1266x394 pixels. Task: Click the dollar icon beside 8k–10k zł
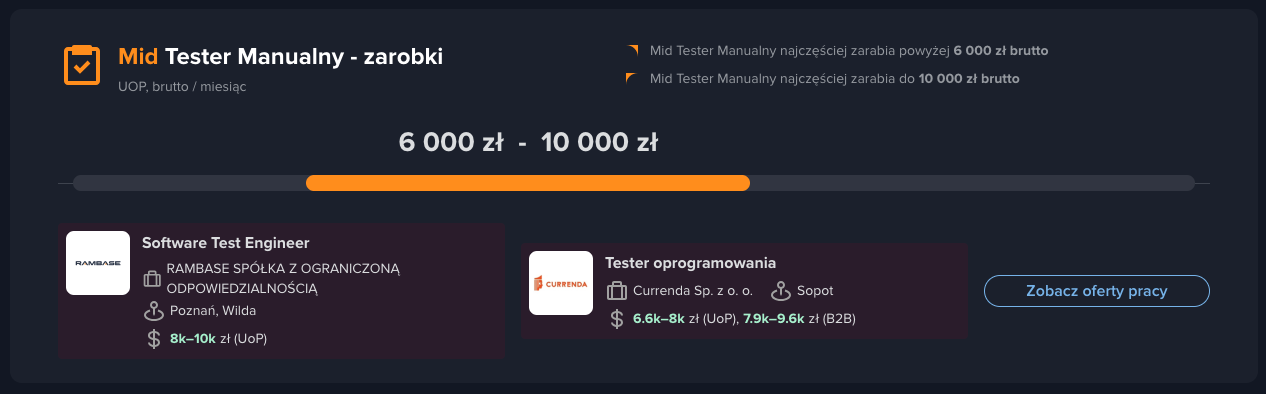tap(153, 339)
